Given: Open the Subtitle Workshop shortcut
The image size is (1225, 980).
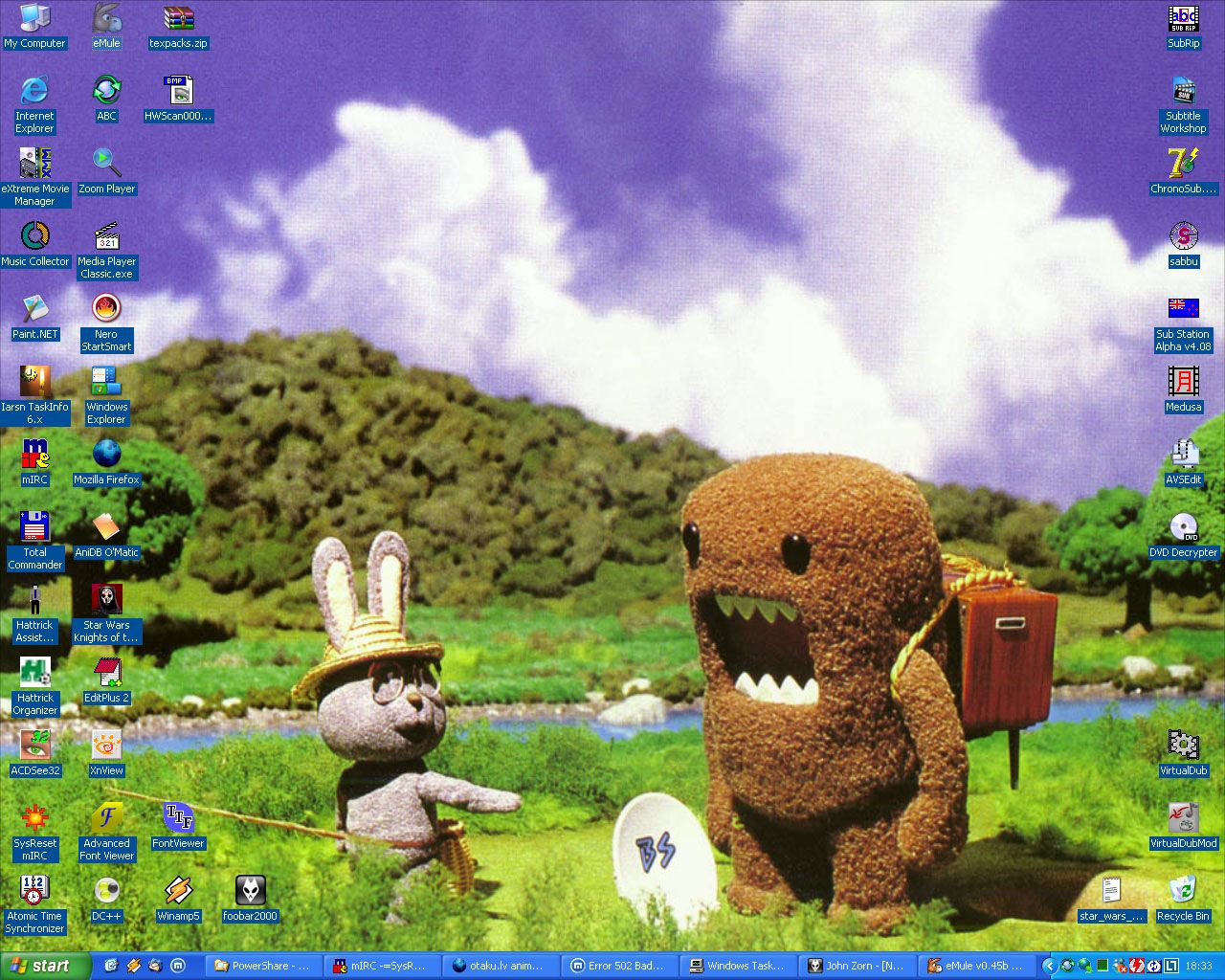Looking at the screenshot, I should coord(1183,104).
